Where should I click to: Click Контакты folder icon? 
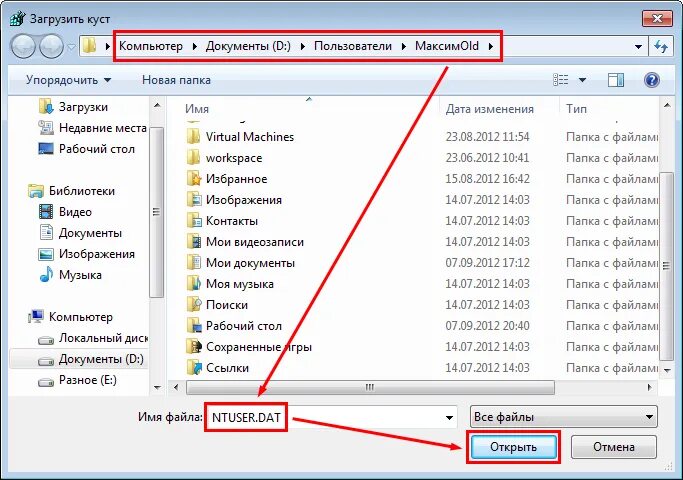(193, 220)
